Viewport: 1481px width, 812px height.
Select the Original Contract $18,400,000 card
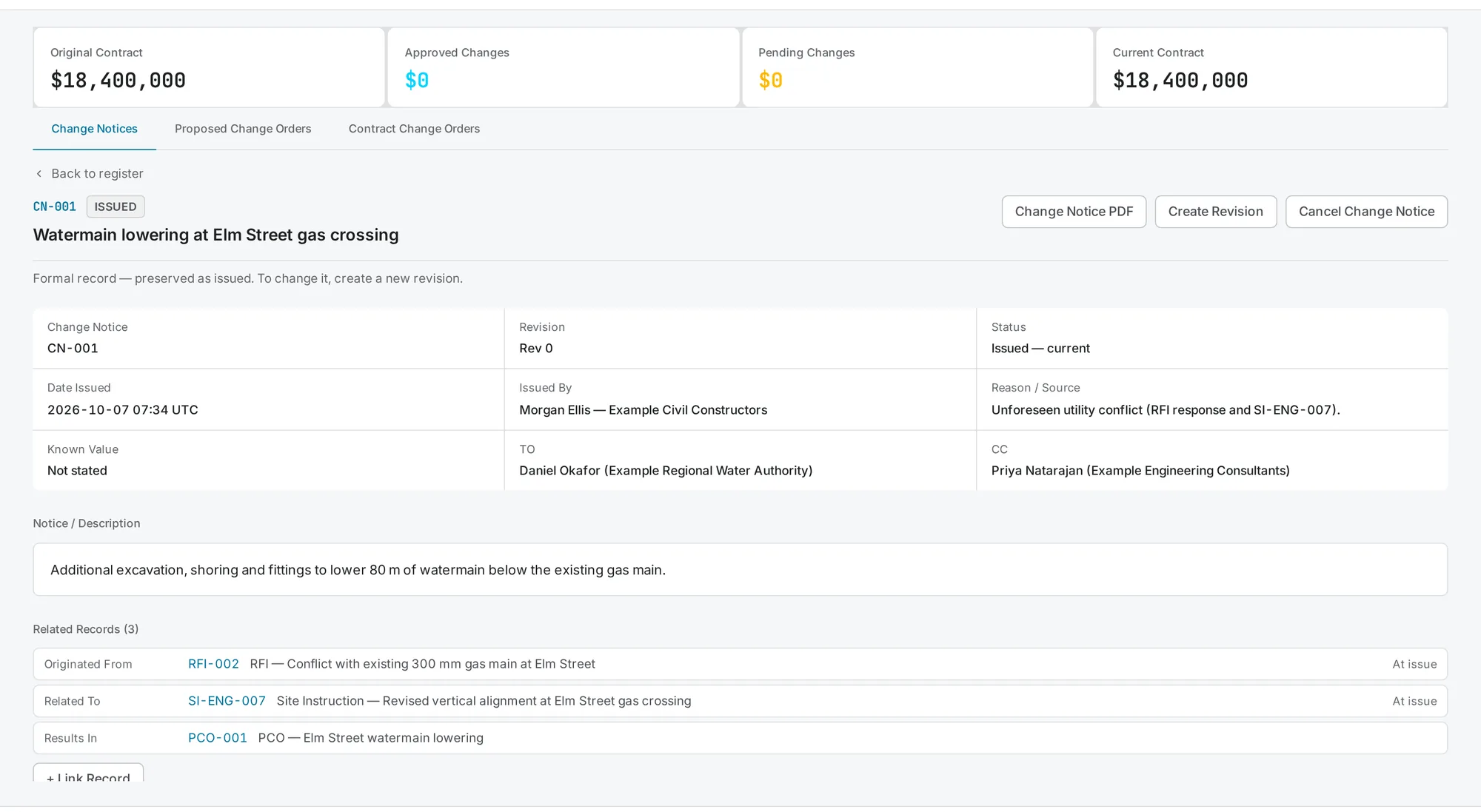click(209, 67)
